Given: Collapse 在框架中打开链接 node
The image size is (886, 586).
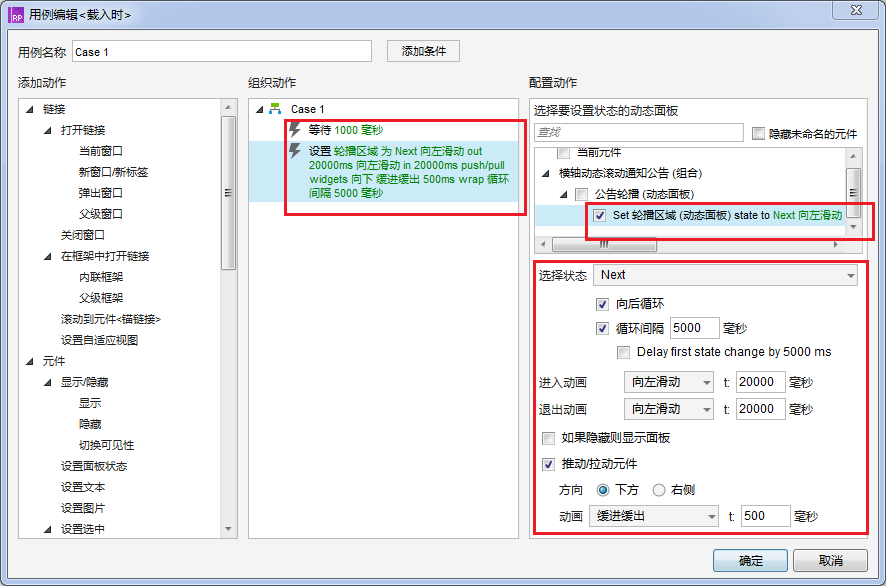Looking at the screenshot, I should [x=48, y=256].
